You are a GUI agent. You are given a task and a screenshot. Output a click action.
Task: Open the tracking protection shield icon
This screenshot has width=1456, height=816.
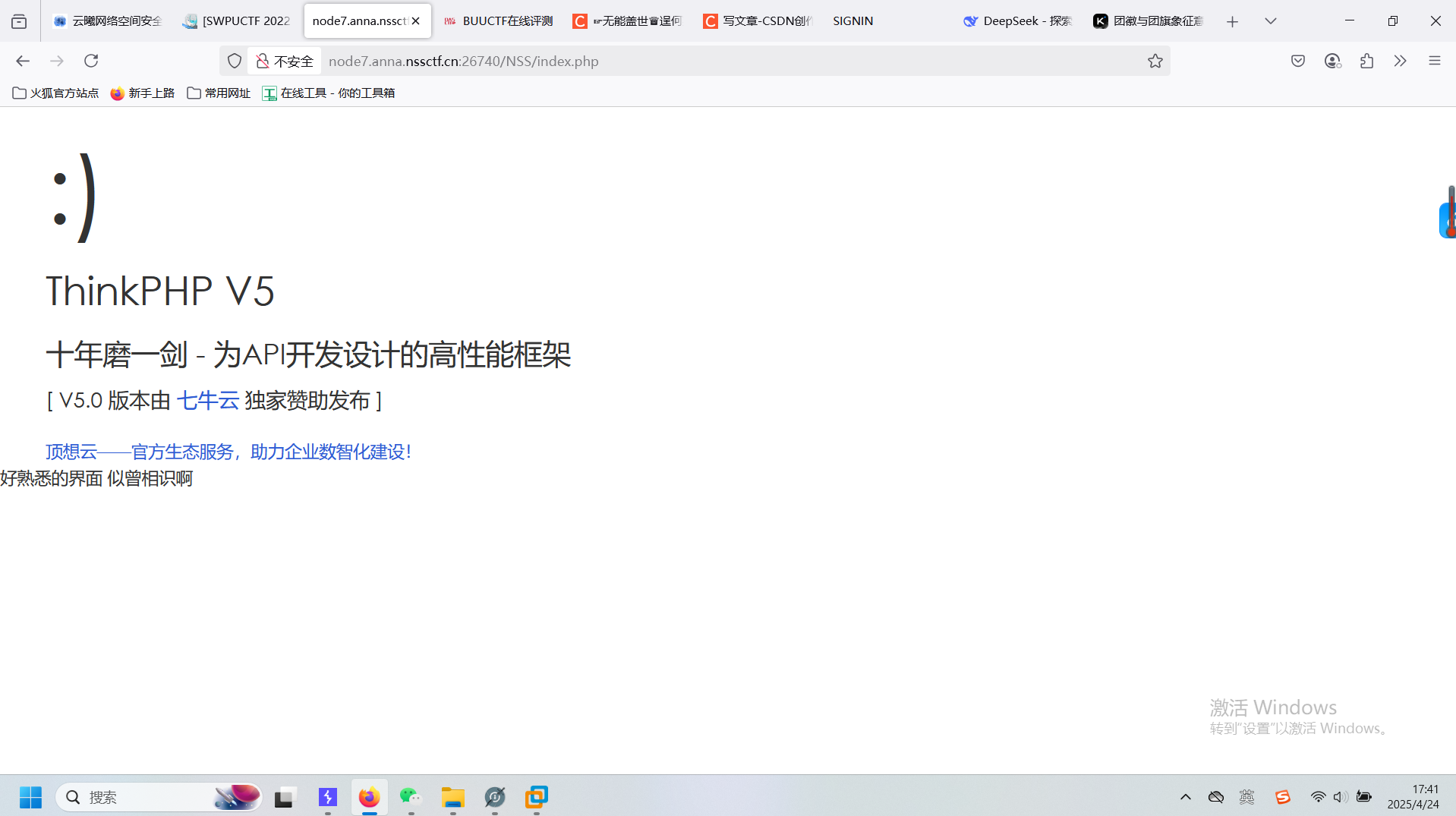pyautogui.click(x=235, y=61)
